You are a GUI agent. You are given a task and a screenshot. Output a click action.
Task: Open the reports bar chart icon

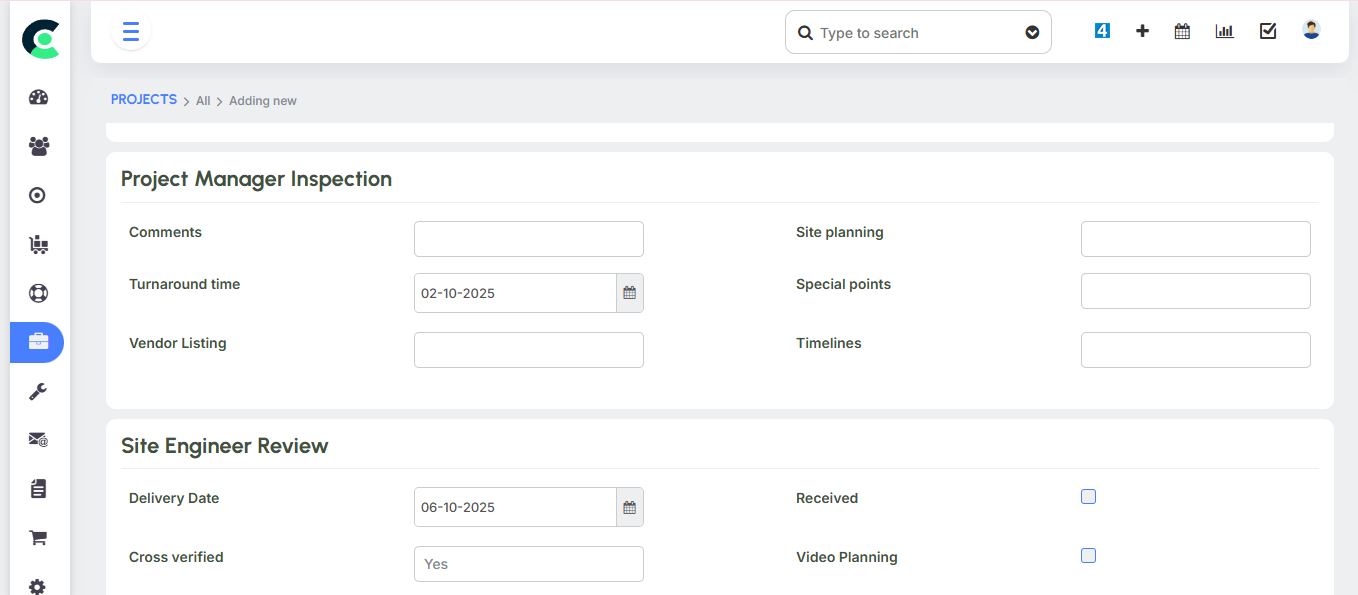[1224, 30]
